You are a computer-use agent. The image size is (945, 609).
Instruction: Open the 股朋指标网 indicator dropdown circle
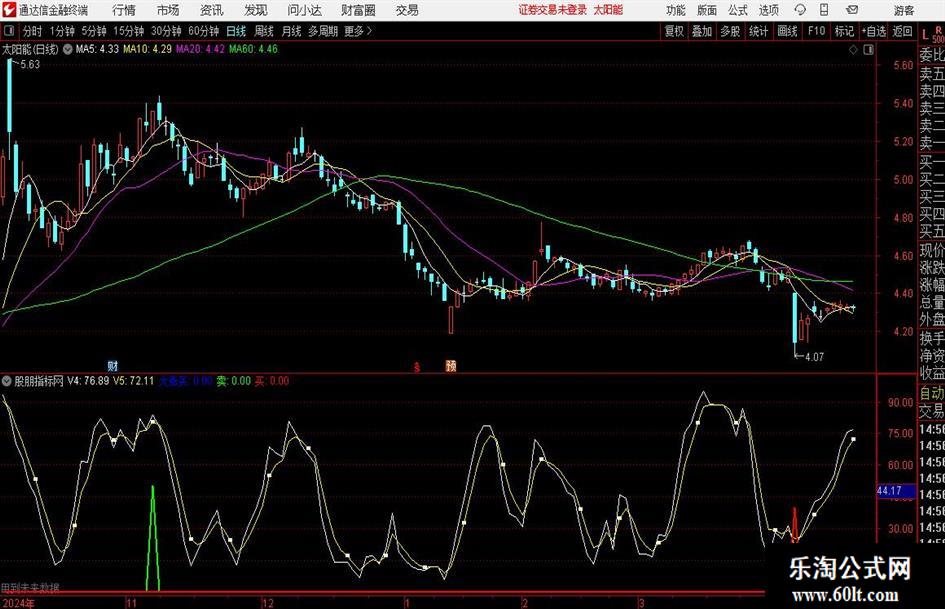[7, 381]
